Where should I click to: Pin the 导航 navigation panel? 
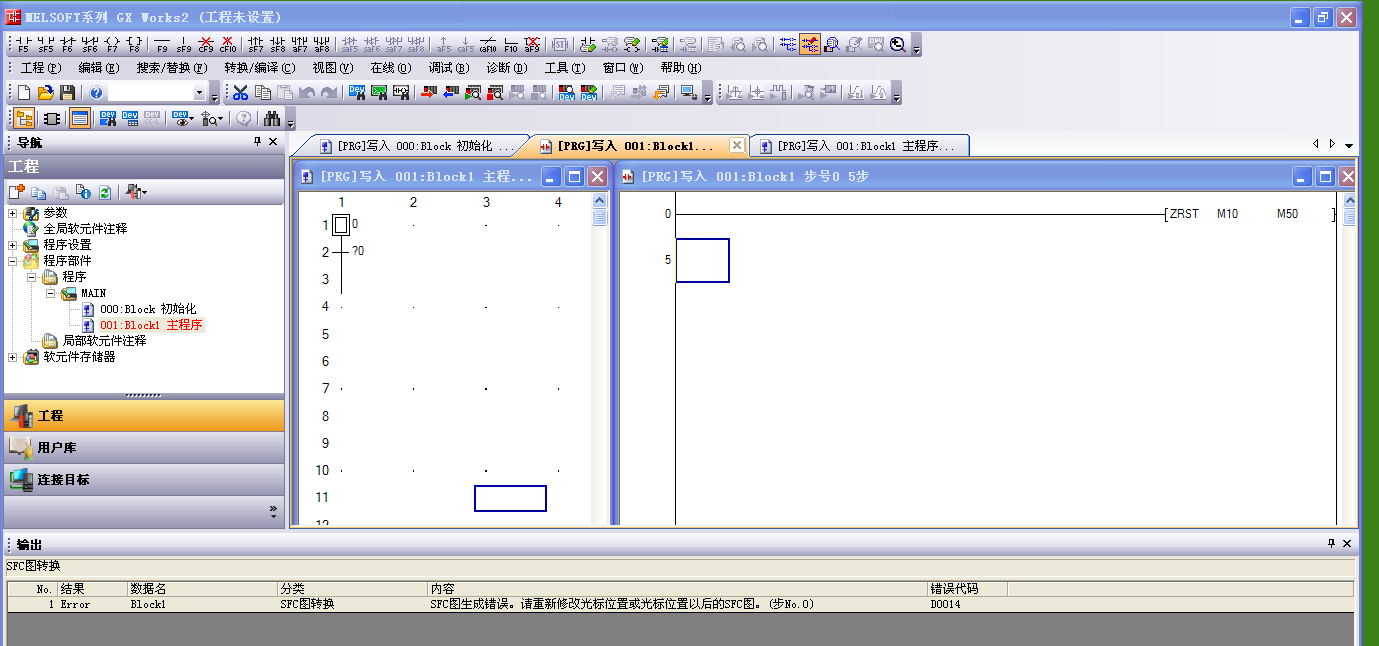tap(257, 142)
